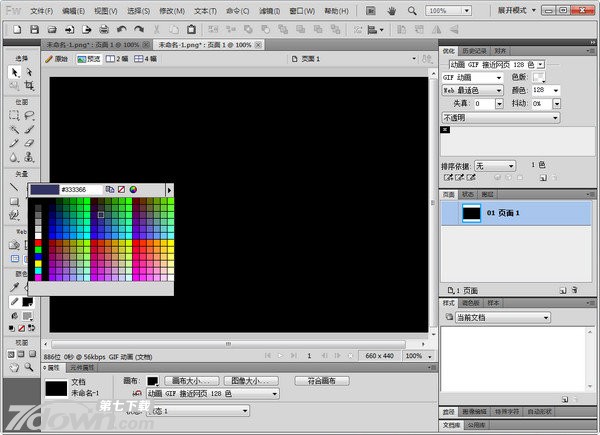Switch to the 历史记录 history tab
Screen dimensions: 600x435
(x=477, y=50)
